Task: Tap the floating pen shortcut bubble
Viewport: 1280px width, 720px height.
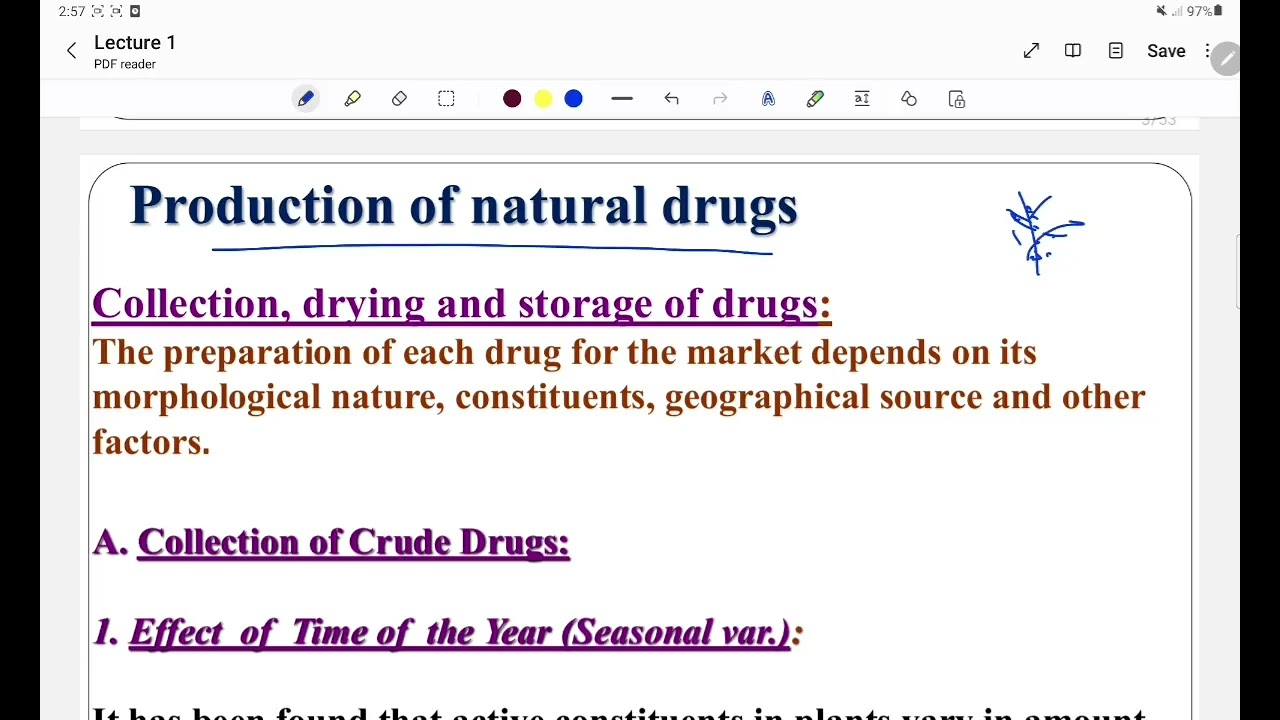Action: point(1225,59)
